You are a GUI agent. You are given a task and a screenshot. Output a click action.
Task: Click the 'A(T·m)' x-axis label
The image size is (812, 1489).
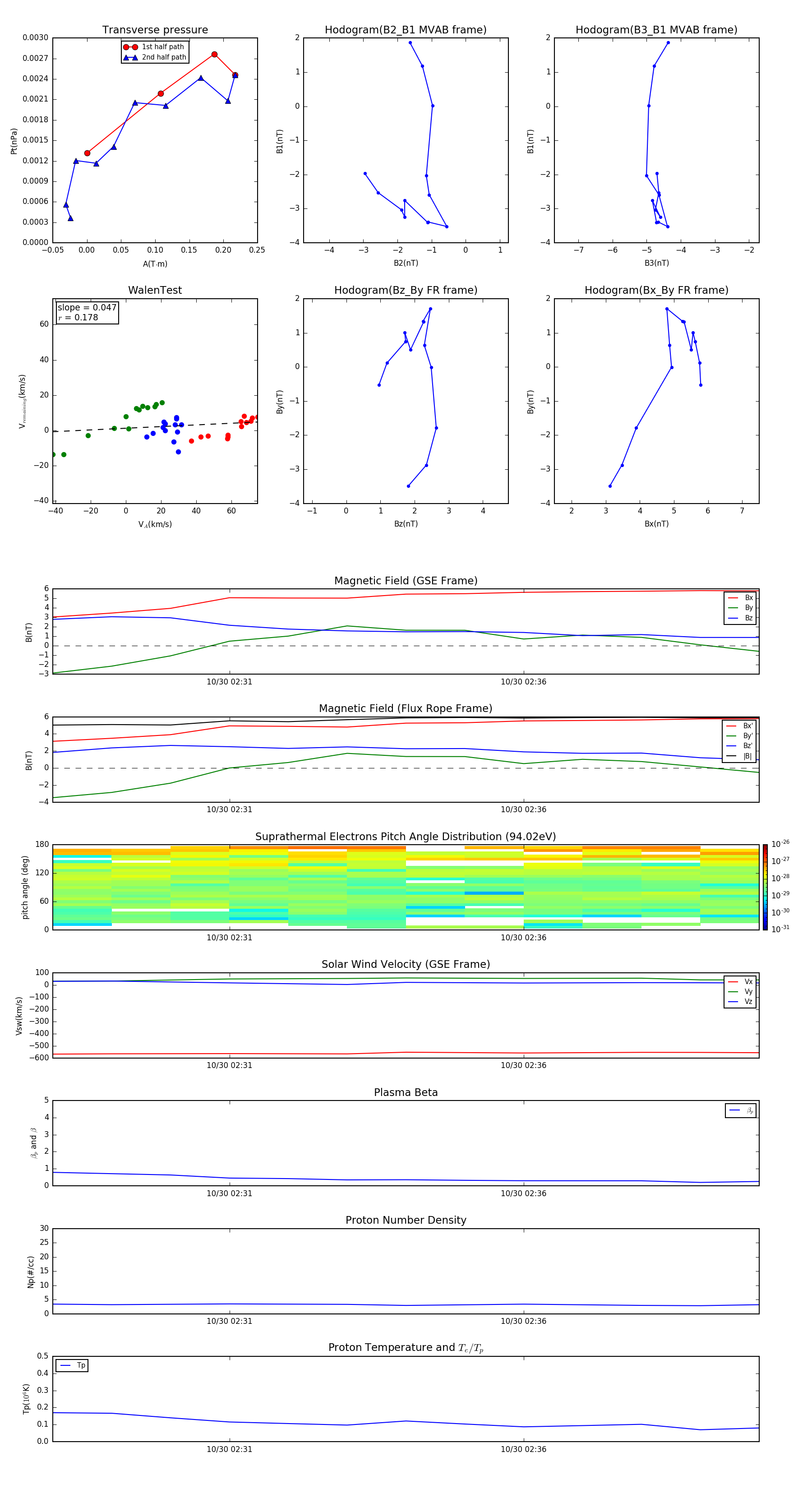[x=155, y=264]
